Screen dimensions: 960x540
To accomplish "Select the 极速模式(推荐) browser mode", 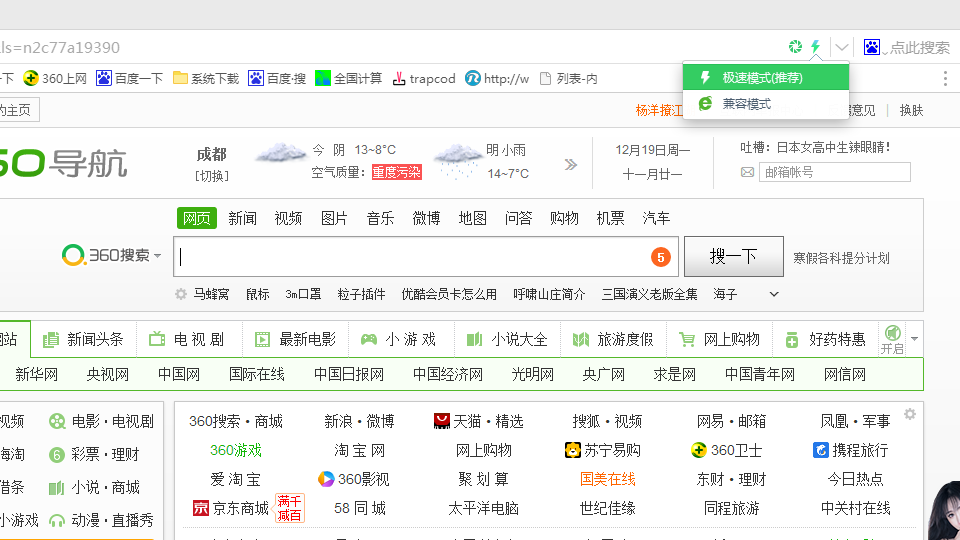I will tap(766, 78).
